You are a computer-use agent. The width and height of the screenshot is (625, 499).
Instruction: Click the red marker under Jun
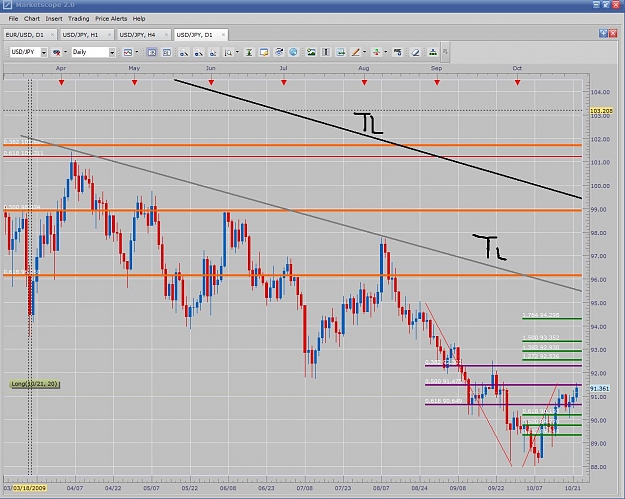click(x=211, y=83)
